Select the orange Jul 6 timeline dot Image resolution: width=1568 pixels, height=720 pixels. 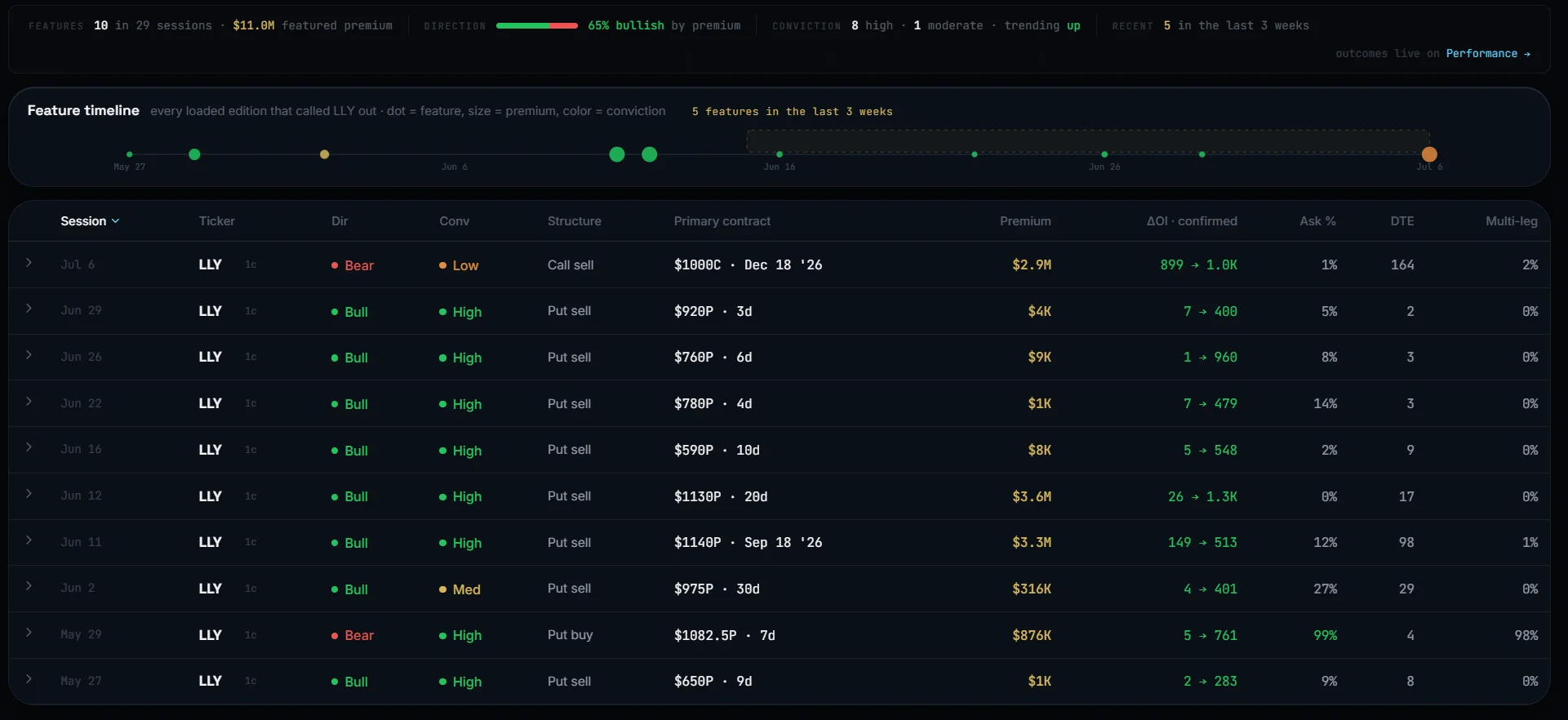coord(1429,154)
